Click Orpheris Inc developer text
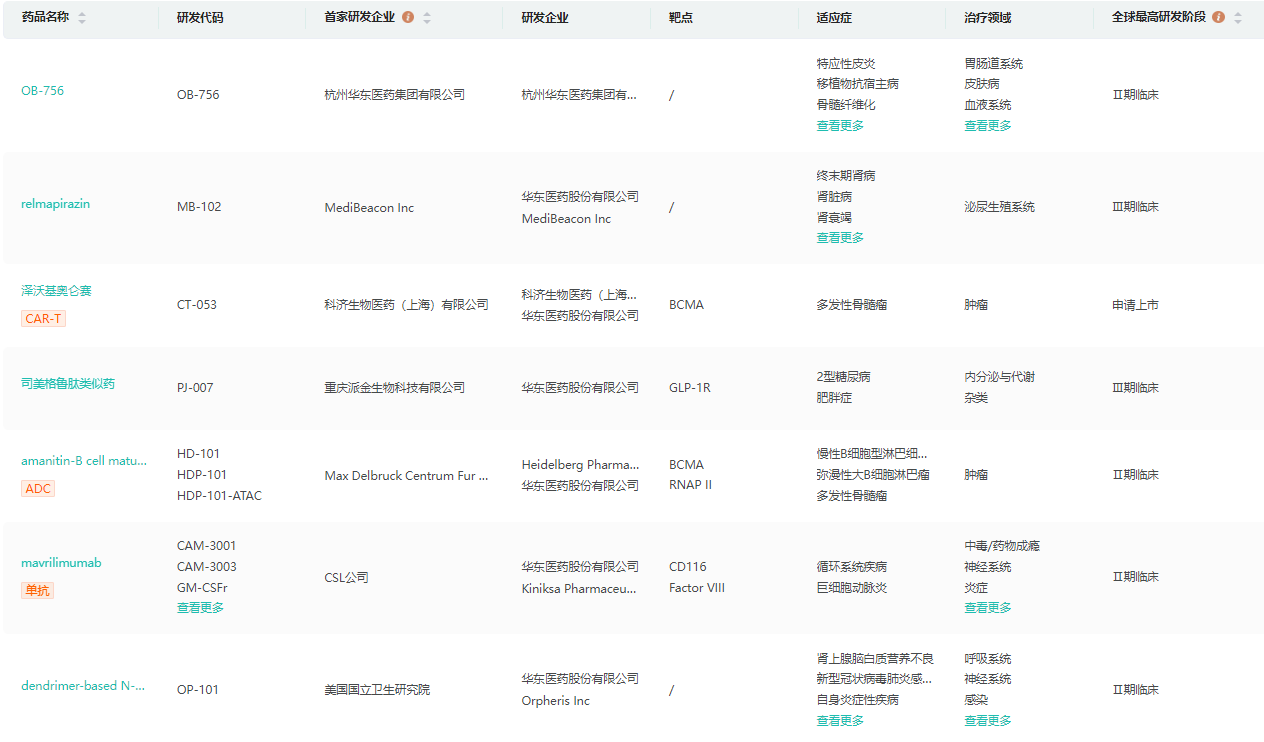This screenshot has height=742, width=1264. (556, 701)
